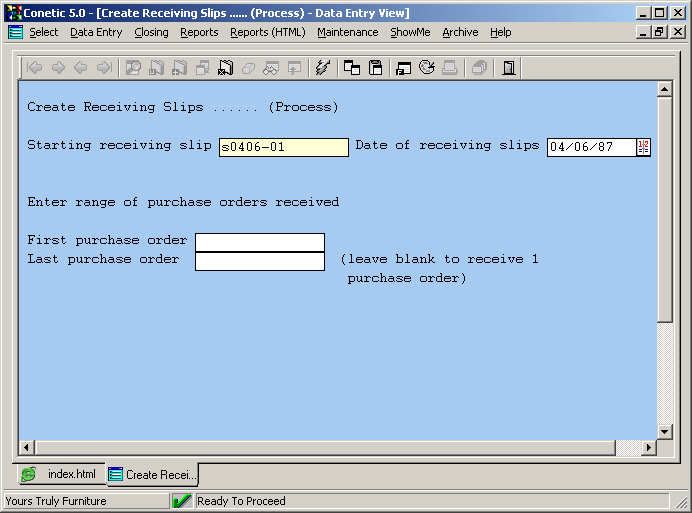Click the lightning bolt toolbar icon

point(322,68)
